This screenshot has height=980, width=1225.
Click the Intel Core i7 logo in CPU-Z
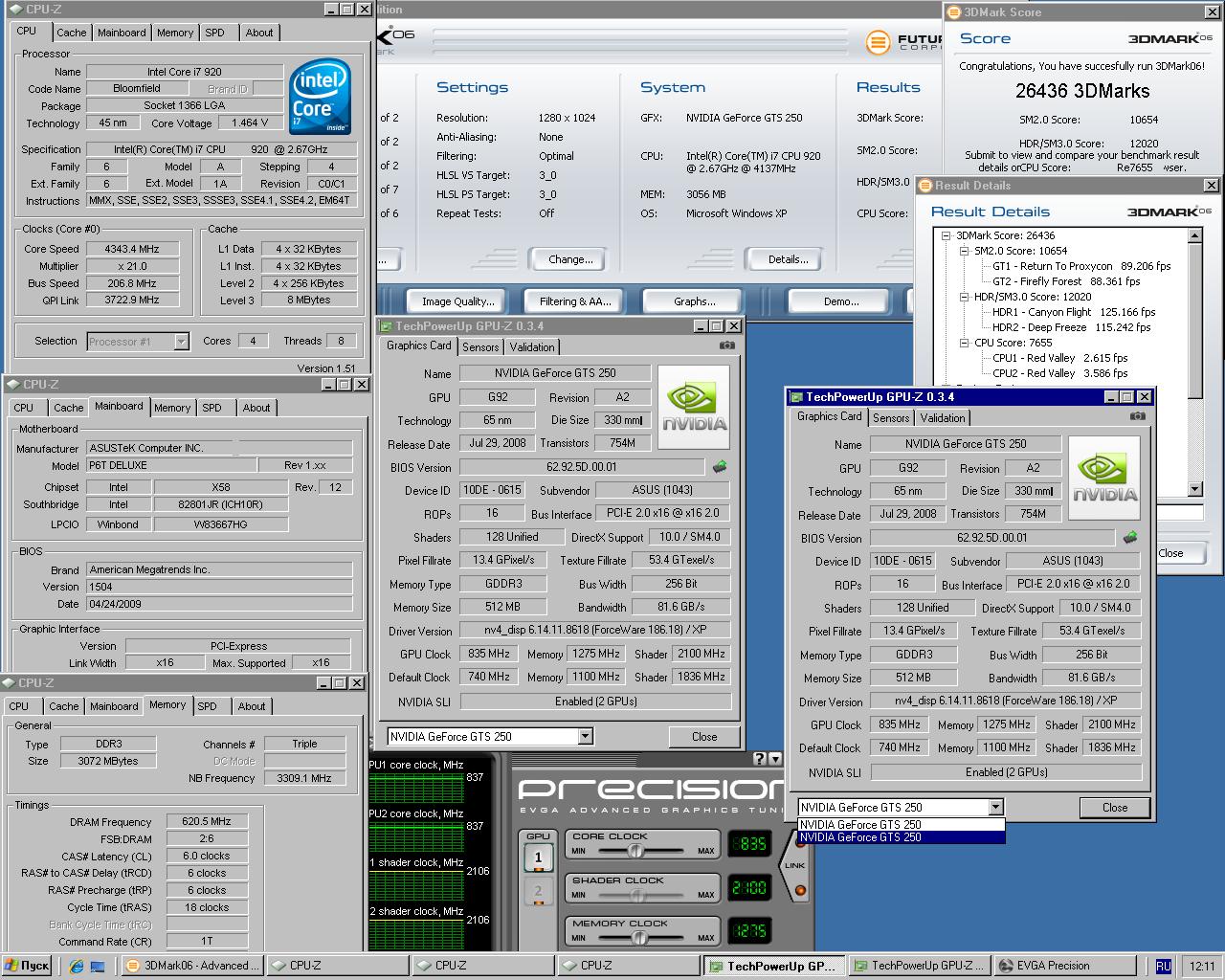[320, 97]
